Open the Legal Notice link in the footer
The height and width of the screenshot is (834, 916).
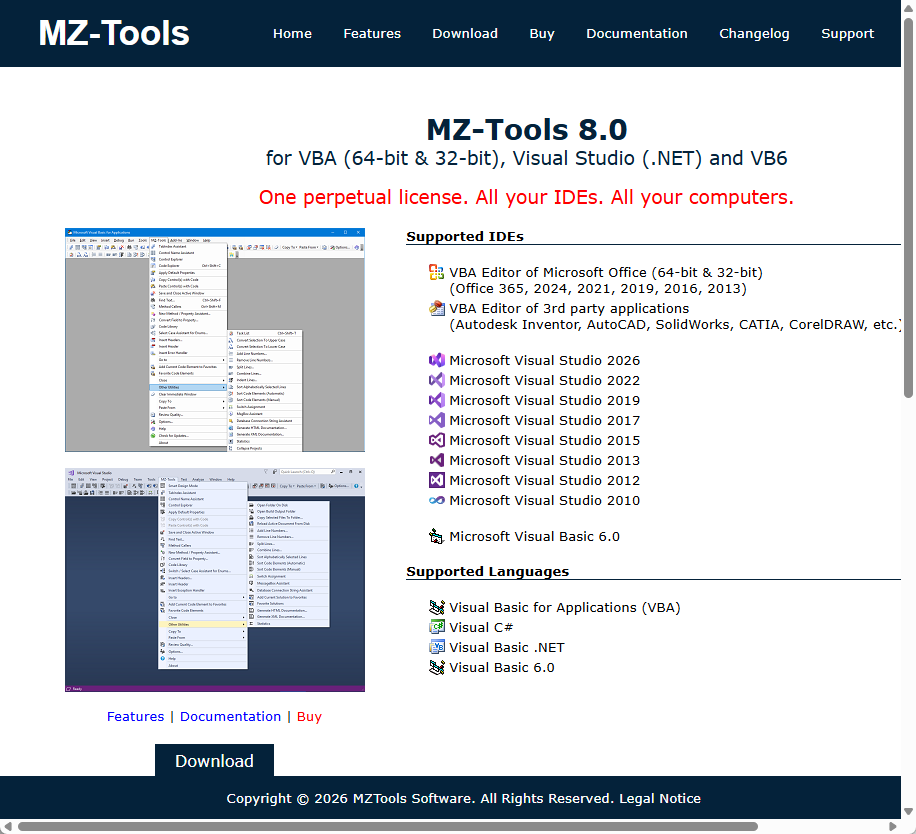click(x=660, y=798)
